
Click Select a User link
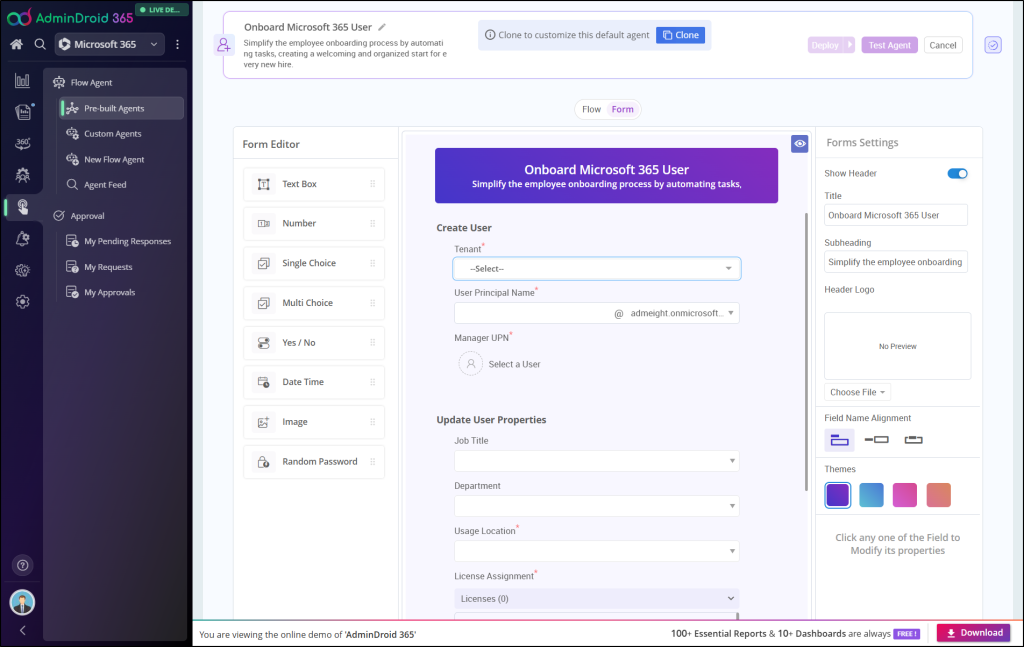[x=515, y=364]
